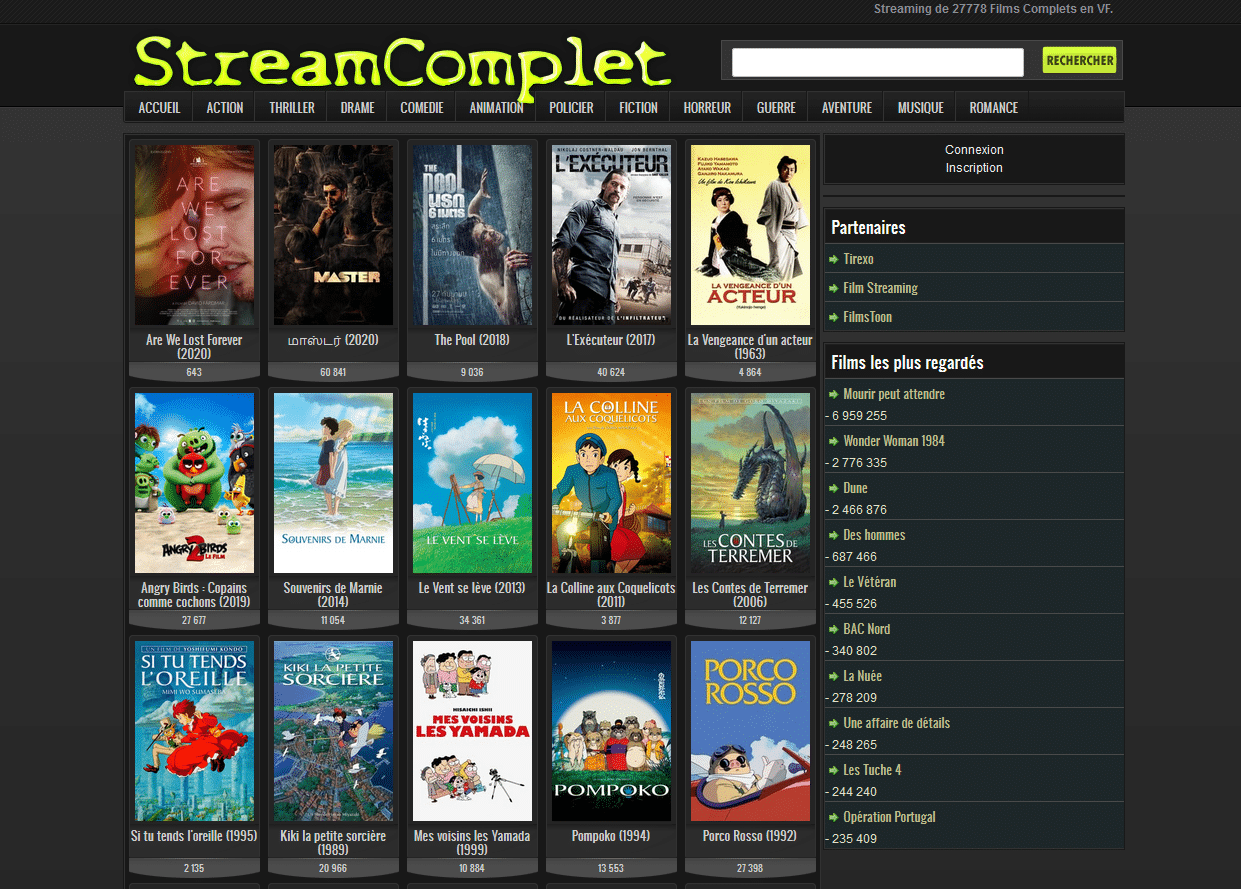Open Le Vent se lève poster
The width and height of the screenshot is (1241, 889).
tap(472, 483)
